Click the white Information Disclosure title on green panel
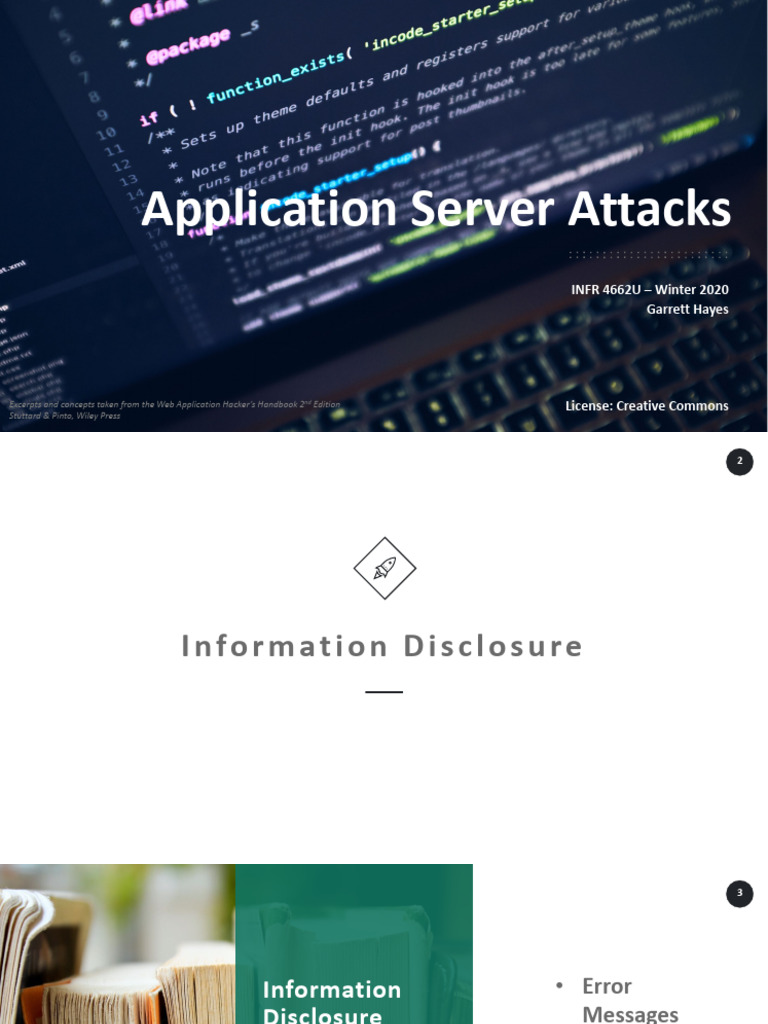Viewport: 768px width, 1024px height. pyautogui.click(x=331, y=1001)
